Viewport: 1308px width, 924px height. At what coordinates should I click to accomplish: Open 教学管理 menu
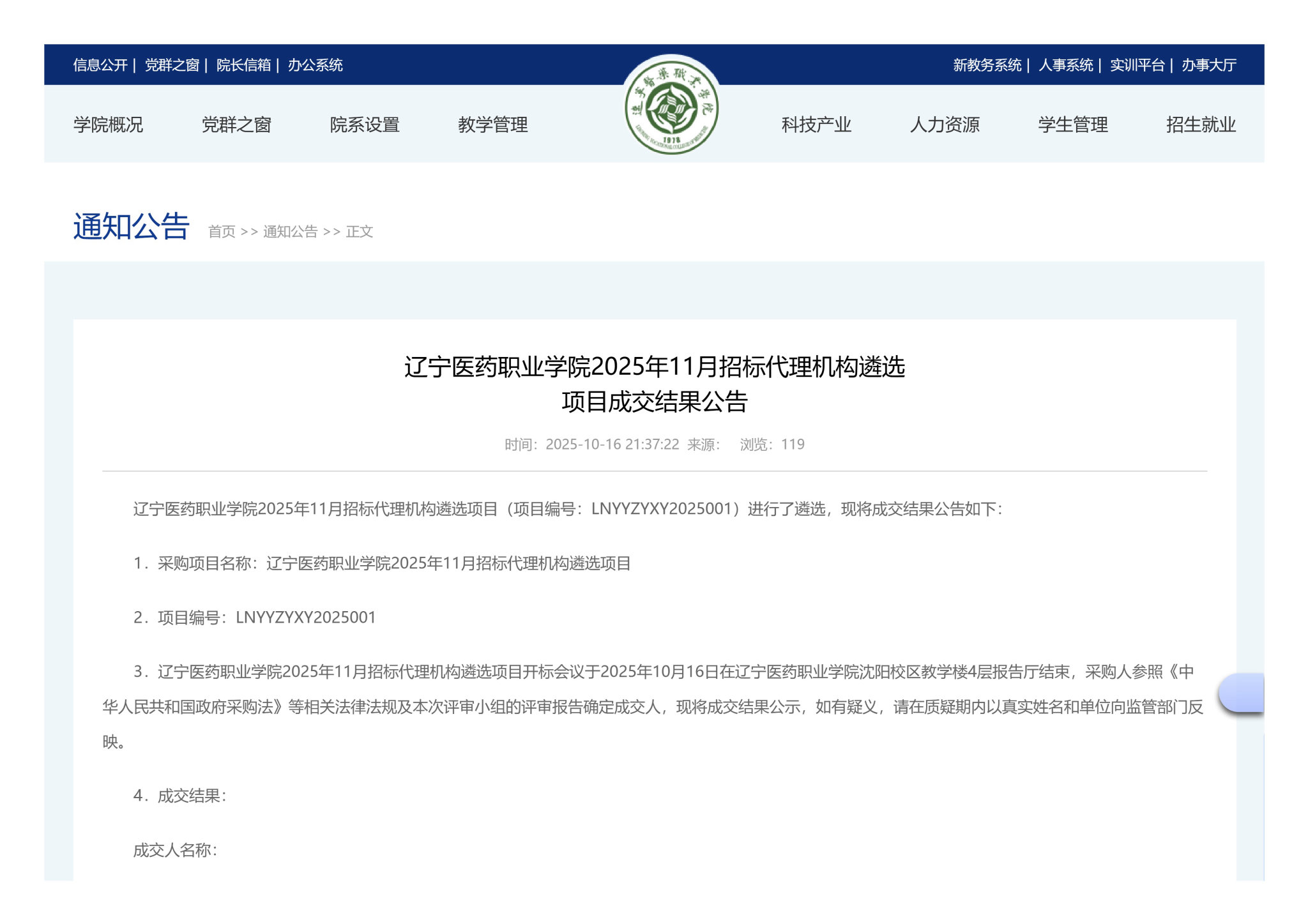(x=492, y=125)
